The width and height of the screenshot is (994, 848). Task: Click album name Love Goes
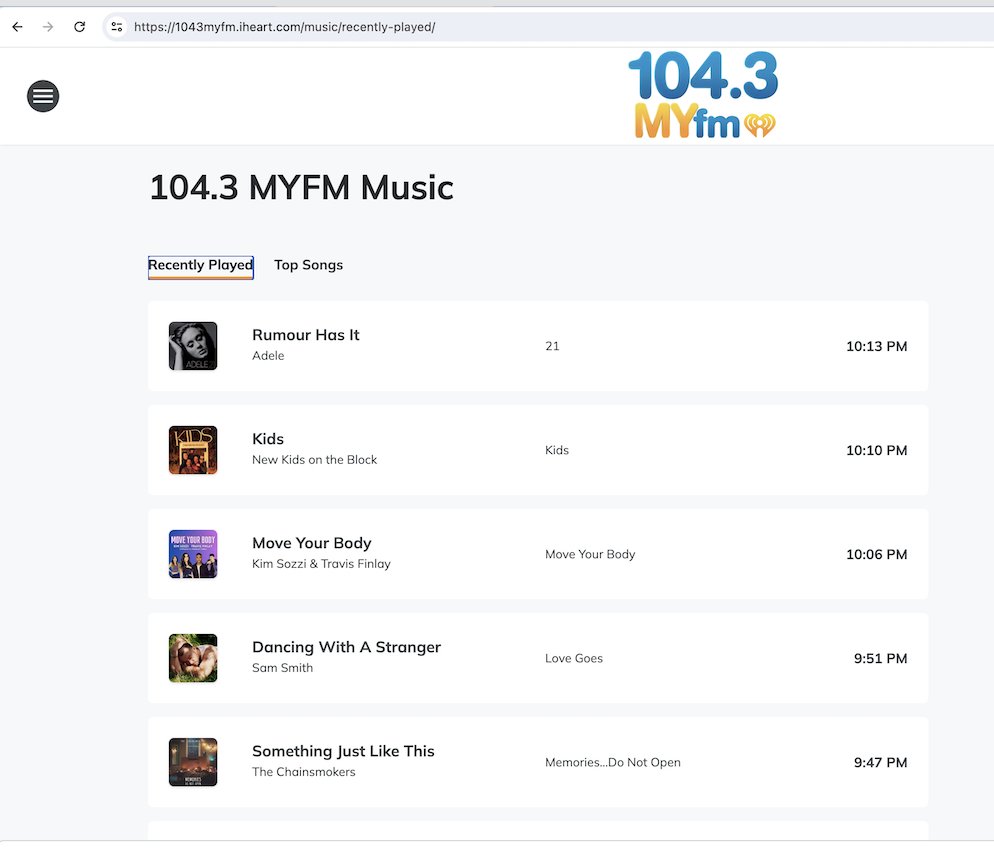(574, 658)
